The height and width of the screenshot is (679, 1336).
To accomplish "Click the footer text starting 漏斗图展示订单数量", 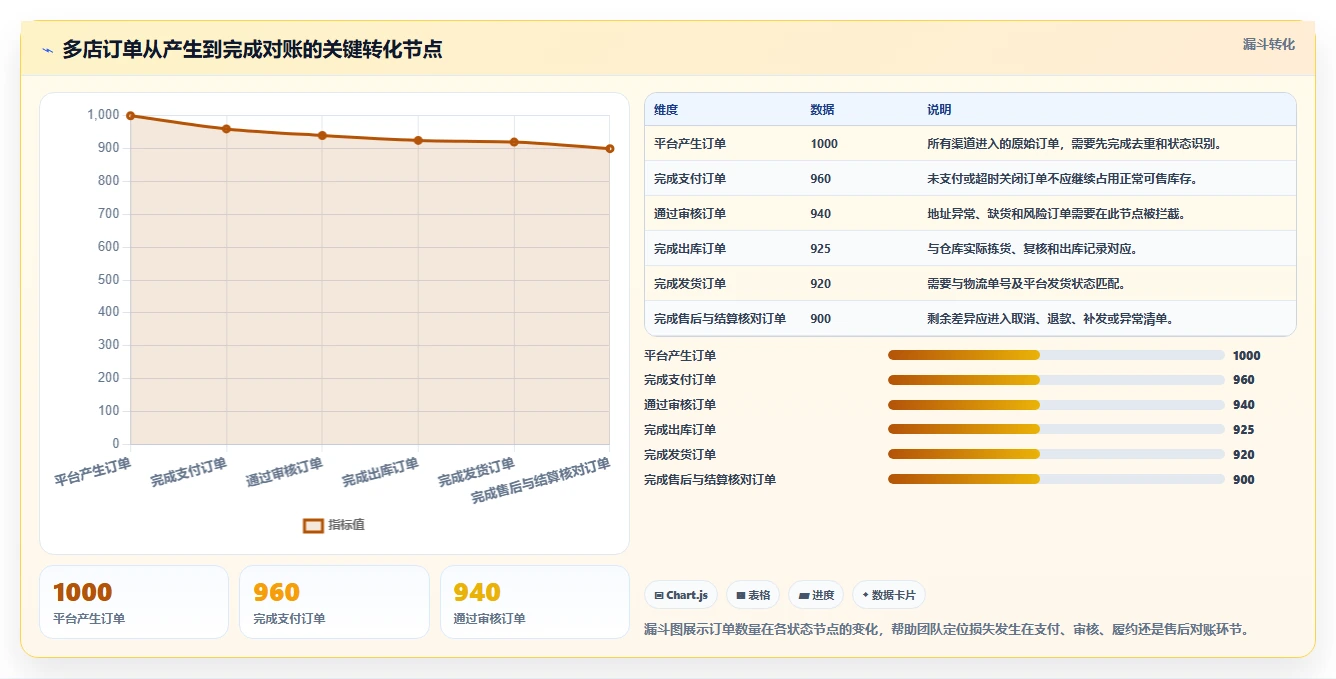I will [x=947, y=630].
